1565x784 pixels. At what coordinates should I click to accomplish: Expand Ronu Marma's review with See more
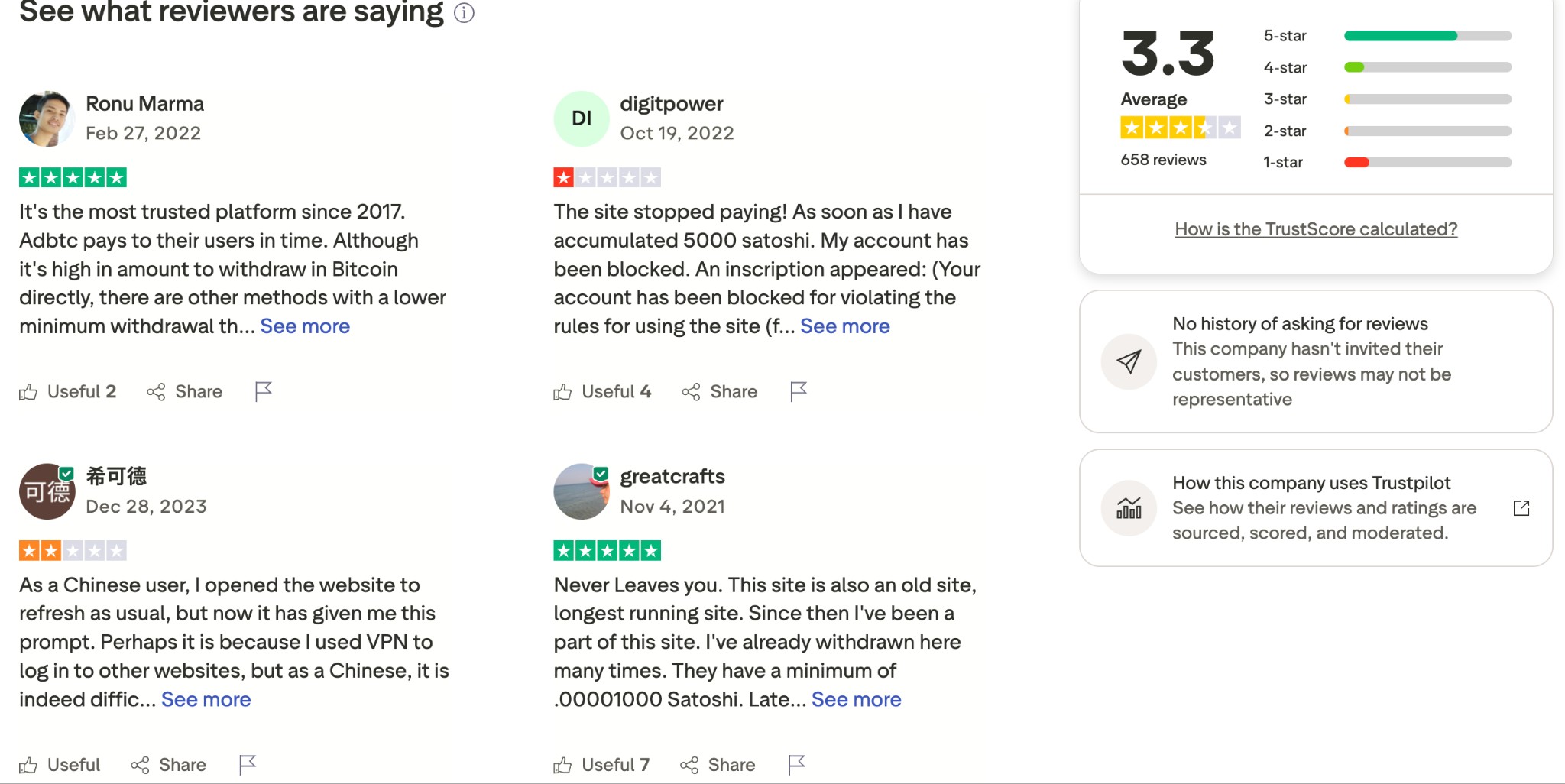(305, 326)
